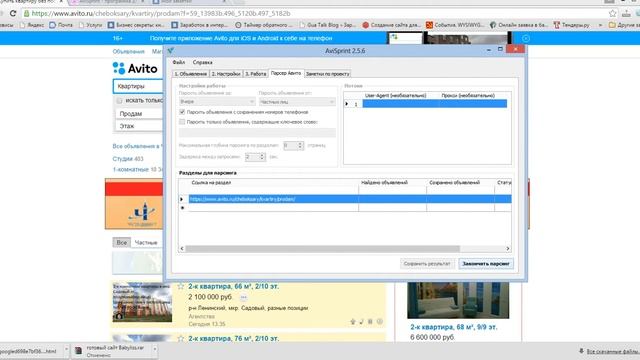This screenshot has height=360, width=640.
Task: Enable parsing with saving phone numbers checkbox
Action: pyautogui.click(x=182, y=112)
